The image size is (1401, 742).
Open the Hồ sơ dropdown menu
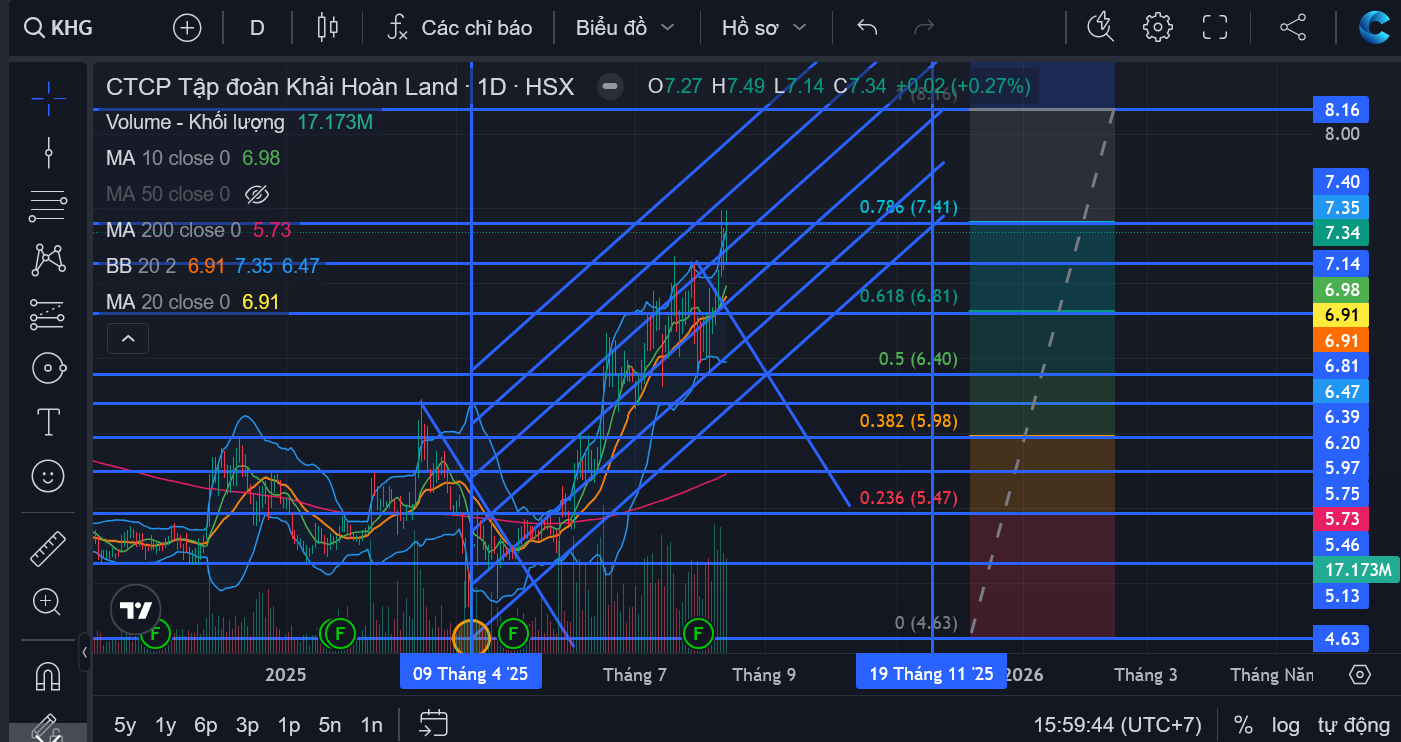point(764,27)
